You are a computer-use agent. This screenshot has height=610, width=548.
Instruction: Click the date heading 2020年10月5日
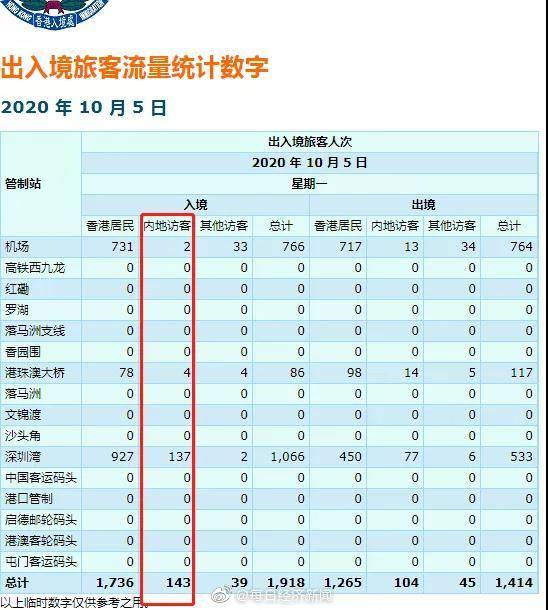[84, 108]
